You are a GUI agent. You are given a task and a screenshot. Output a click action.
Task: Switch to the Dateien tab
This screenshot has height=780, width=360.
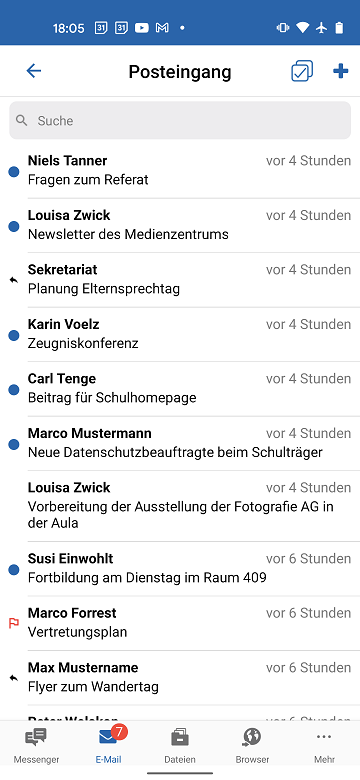point(180,746)
